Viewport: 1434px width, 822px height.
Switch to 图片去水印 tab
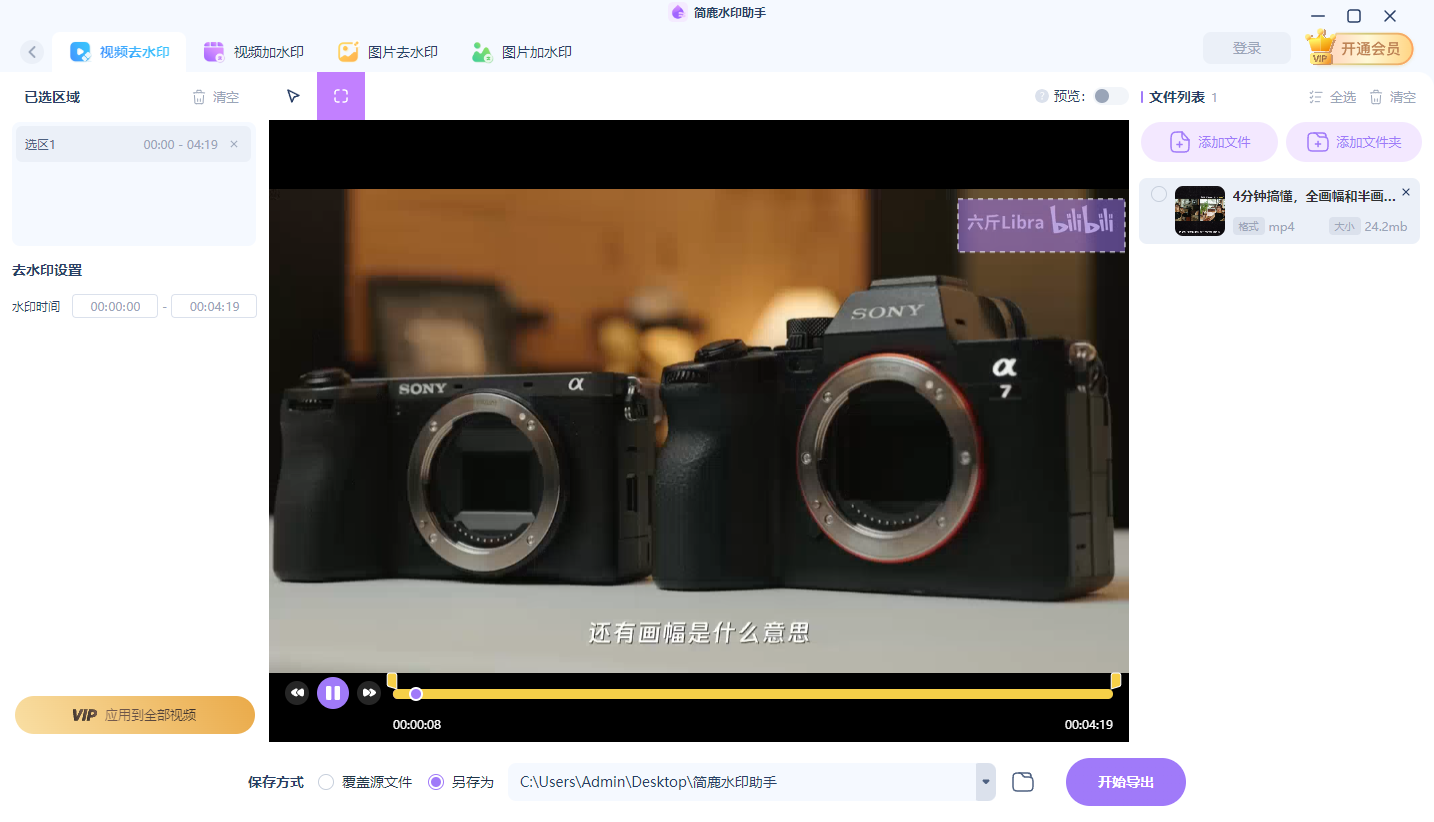click(x=388, y=52)
